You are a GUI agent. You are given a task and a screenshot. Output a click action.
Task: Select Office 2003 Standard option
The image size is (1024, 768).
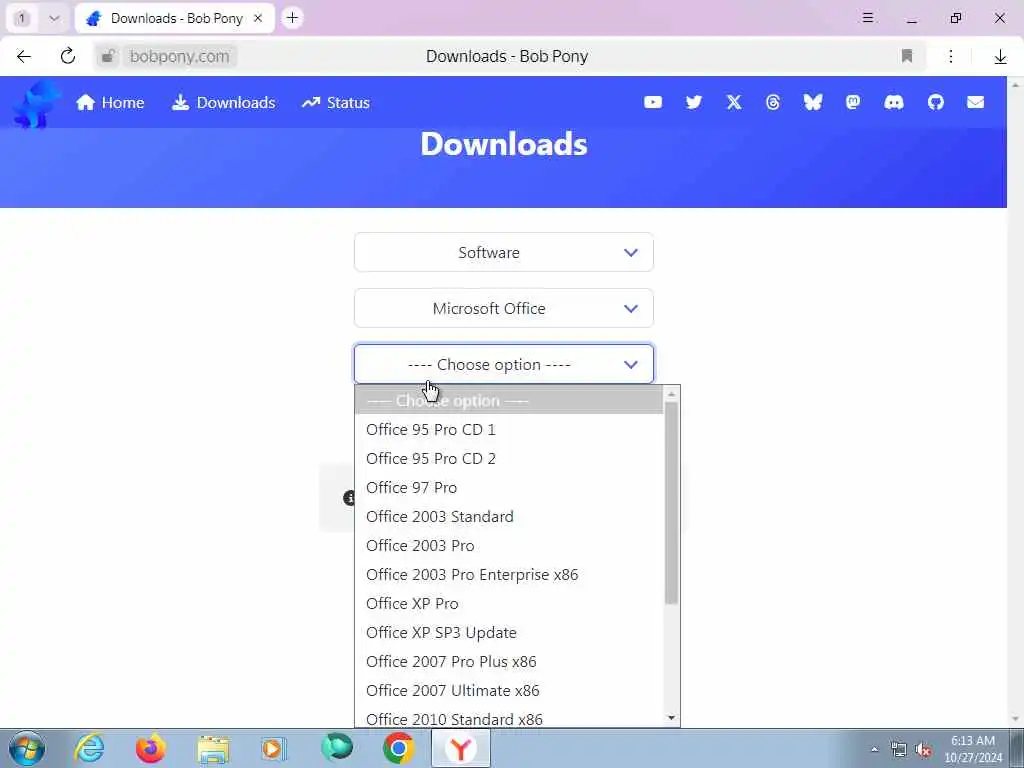509,517
